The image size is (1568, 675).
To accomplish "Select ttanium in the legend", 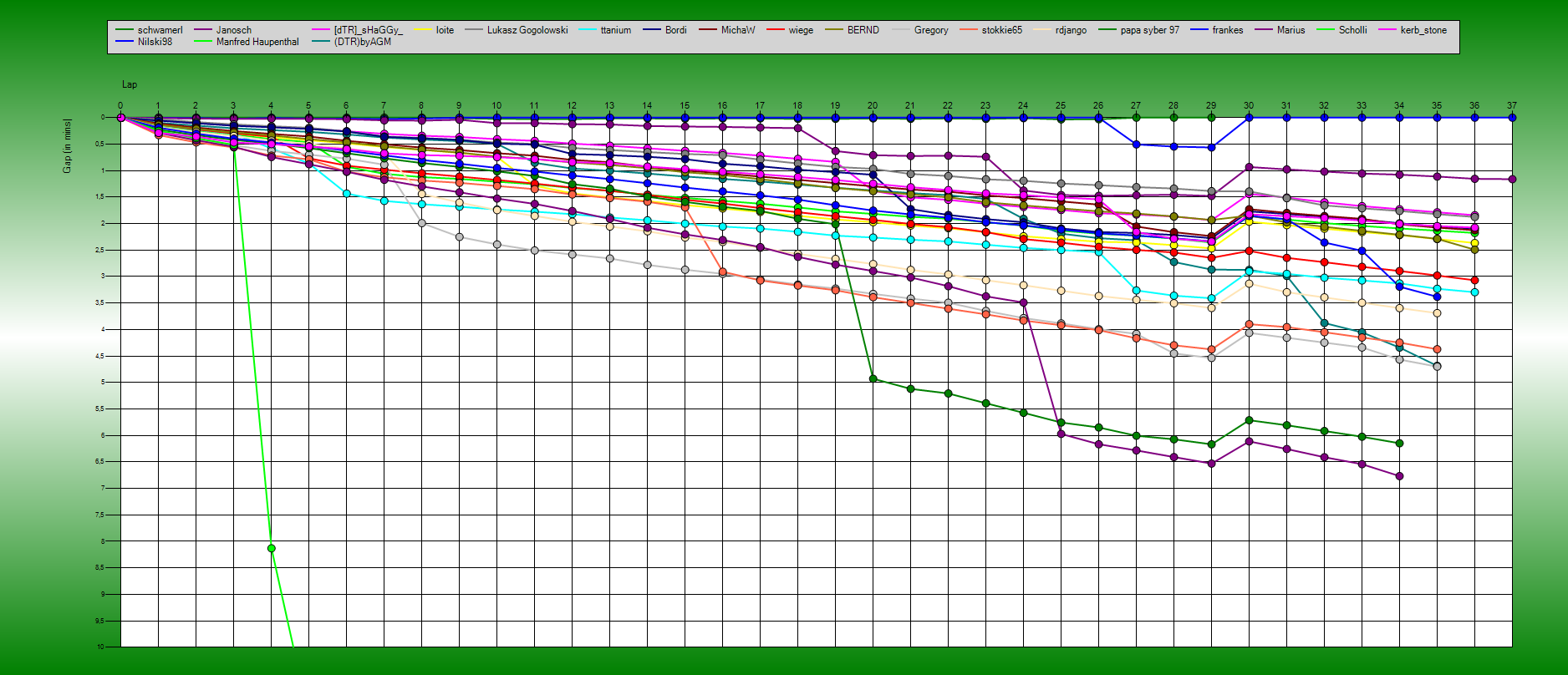I will (604, 30).
